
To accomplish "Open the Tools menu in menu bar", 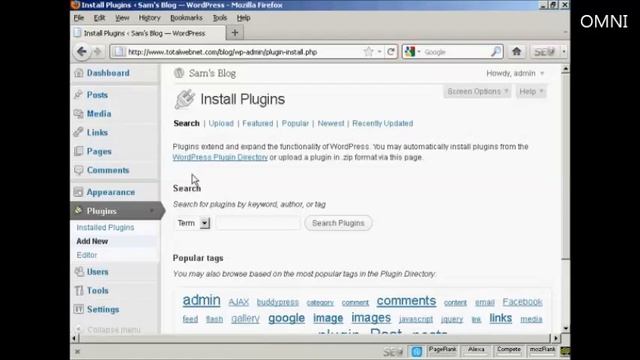I will coord(220,18).
